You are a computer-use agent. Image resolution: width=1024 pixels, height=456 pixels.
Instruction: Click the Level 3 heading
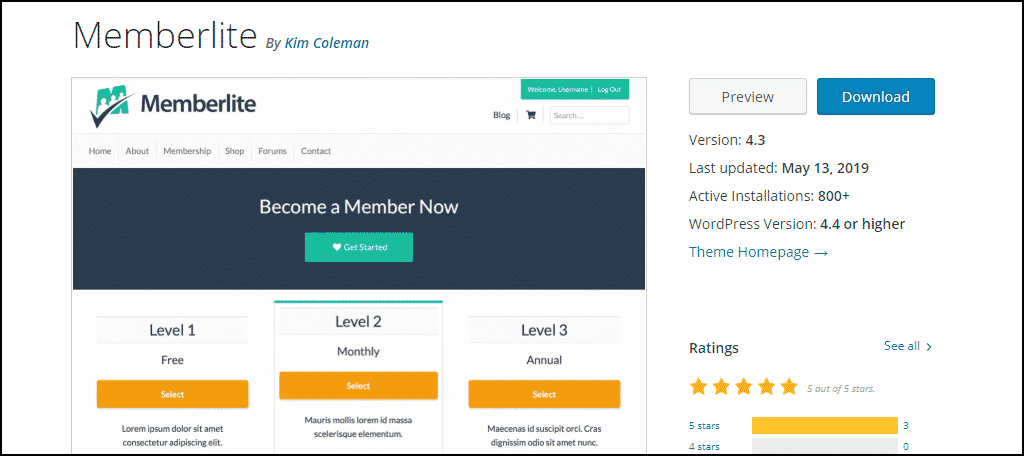(x=544, y=330)
